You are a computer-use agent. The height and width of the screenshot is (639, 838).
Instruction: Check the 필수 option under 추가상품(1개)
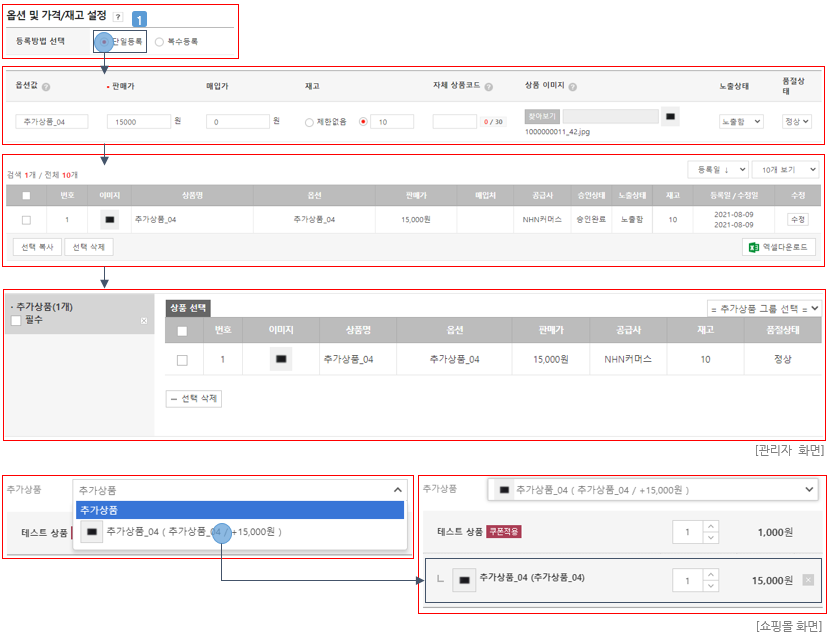(x=16, y=320)
